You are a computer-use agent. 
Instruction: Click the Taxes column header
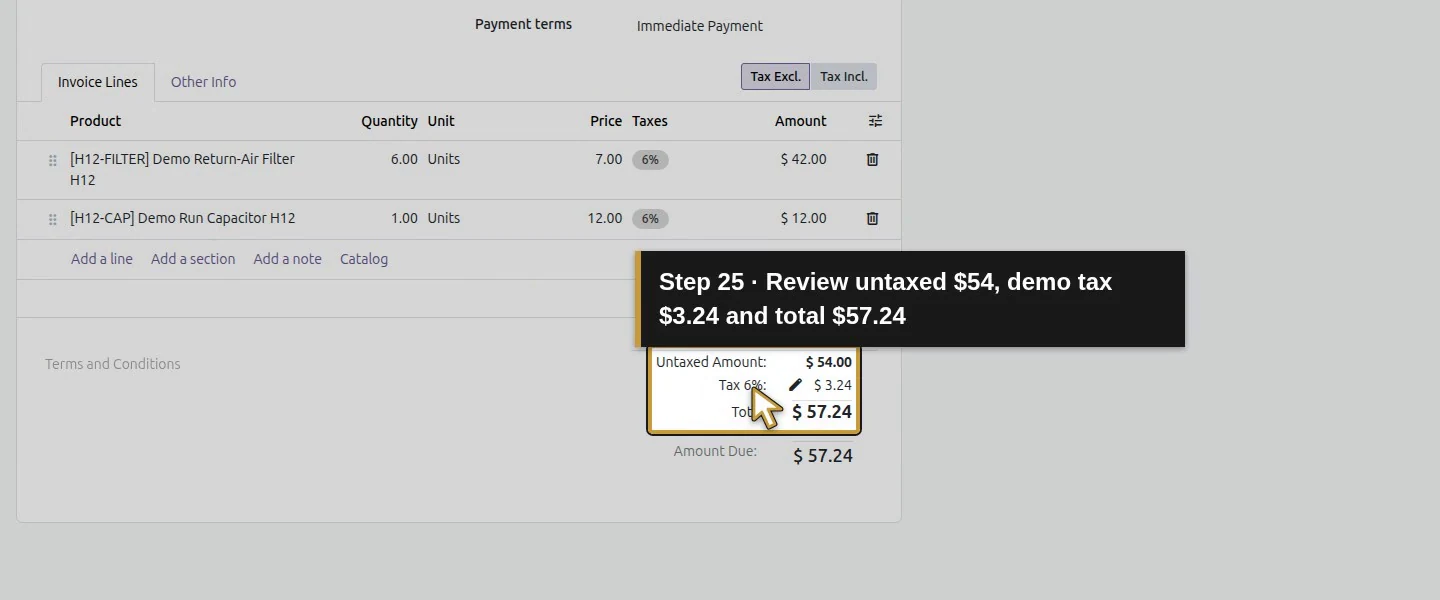650,121
